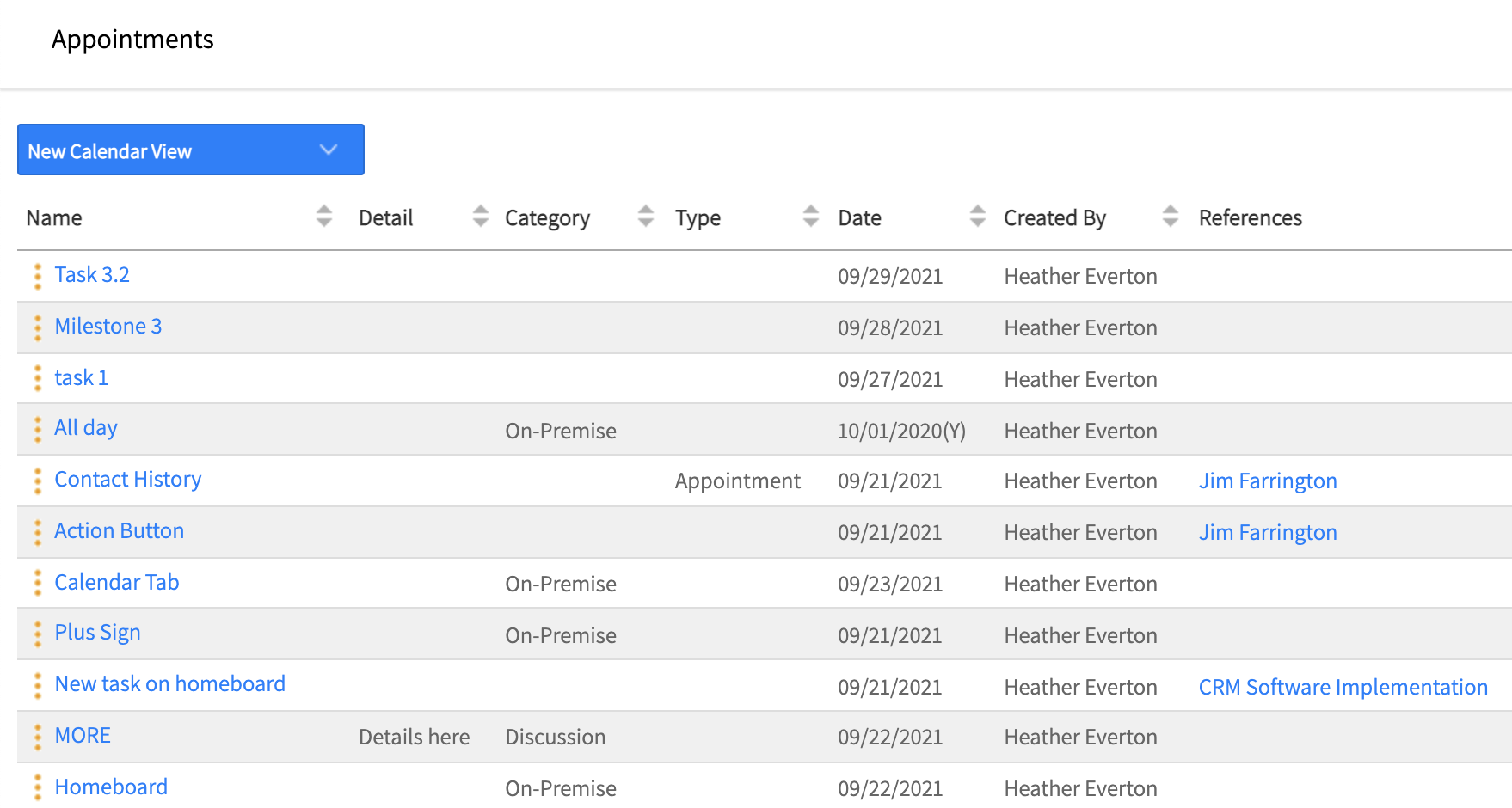Sort the table by Date column

coord(978,216)
